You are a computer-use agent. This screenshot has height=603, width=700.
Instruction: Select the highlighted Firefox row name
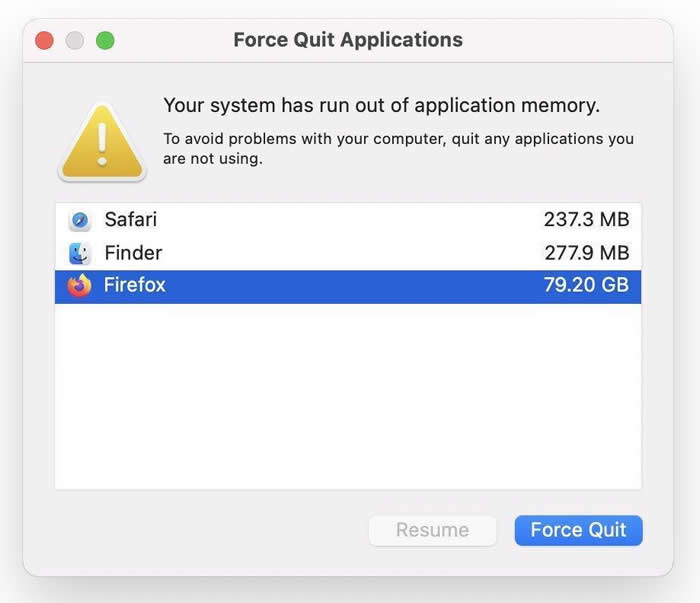[x=135, y=286]
